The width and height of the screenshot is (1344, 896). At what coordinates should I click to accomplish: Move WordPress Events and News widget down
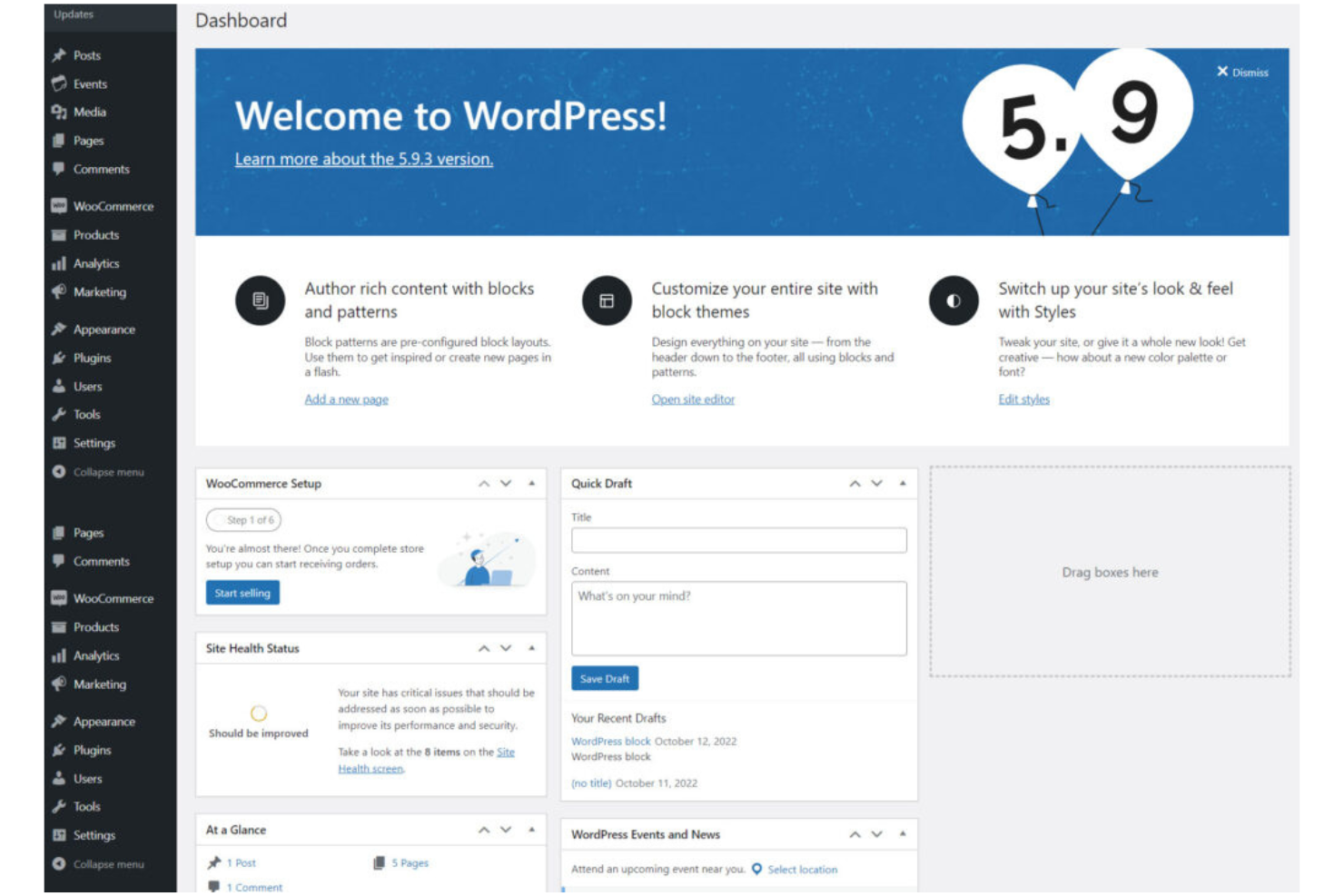click(876, 834)
